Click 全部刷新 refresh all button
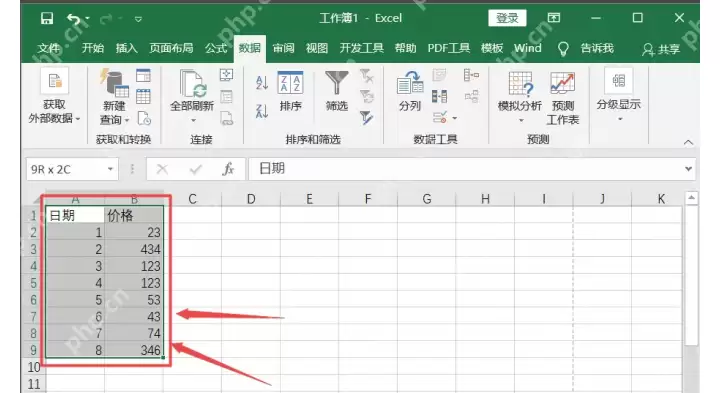The width and height of the screenshot is (720, 393). point(192,96)
